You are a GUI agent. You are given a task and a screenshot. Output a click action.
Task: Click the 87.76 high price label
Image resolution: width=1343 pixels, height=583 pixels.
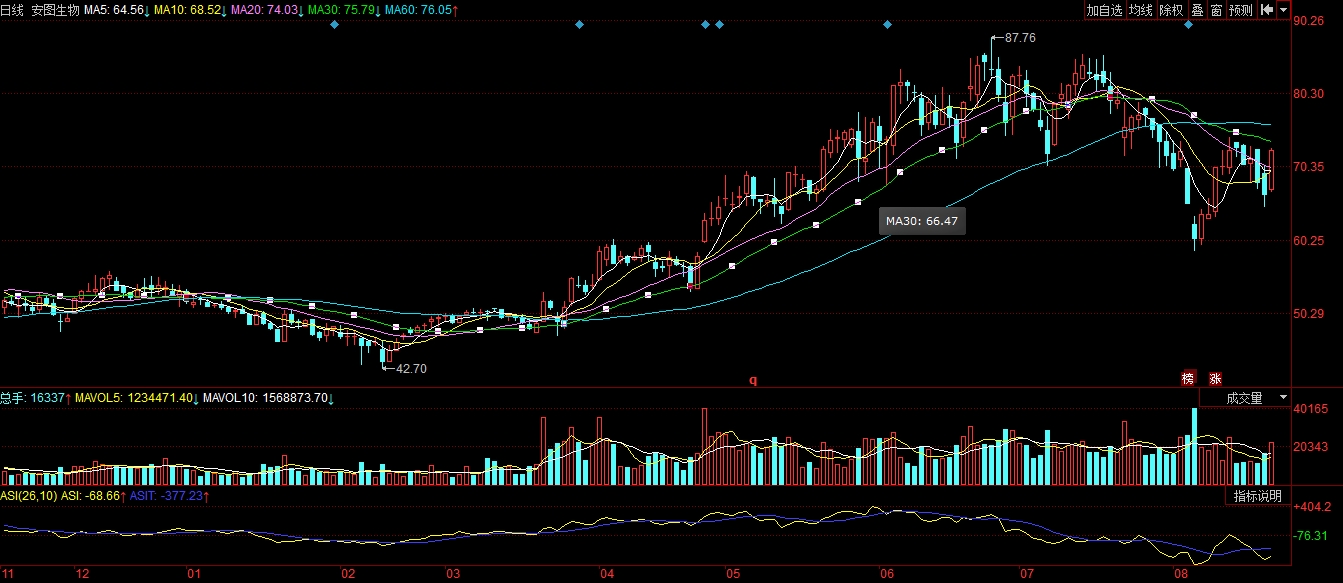click(1020, 37)
